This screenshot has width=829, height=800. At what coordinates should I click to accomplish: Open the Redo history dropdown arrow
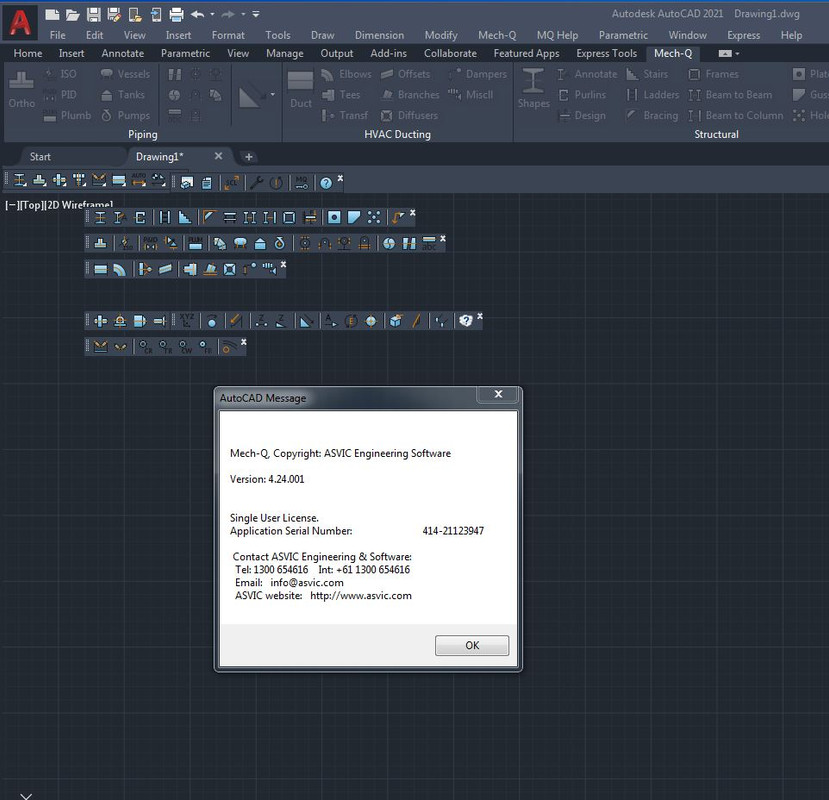[x=243, y=14]
